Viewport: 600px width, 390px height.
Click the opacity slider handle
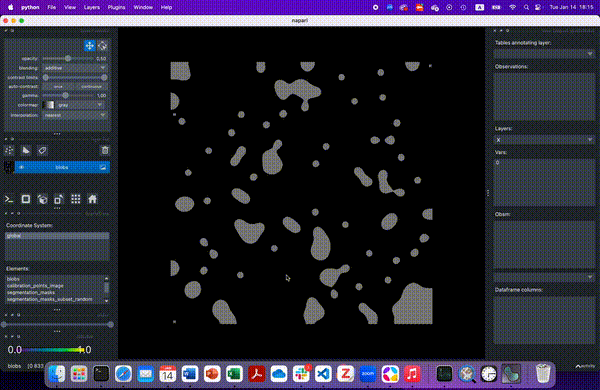click(x=68, y=59)
